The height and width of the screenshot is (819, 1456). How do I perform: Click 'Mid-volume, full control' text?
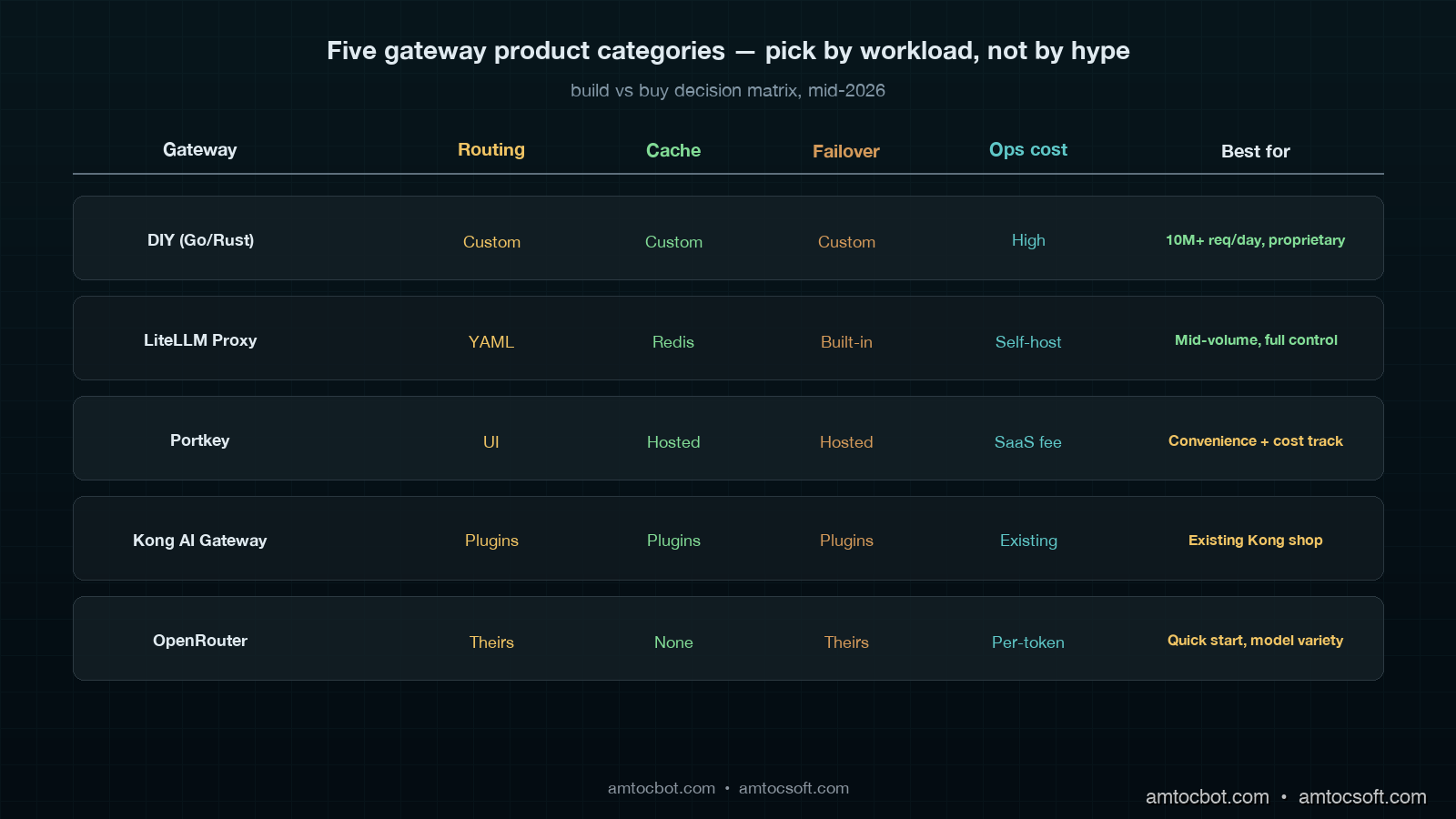tap(1256, 340)
